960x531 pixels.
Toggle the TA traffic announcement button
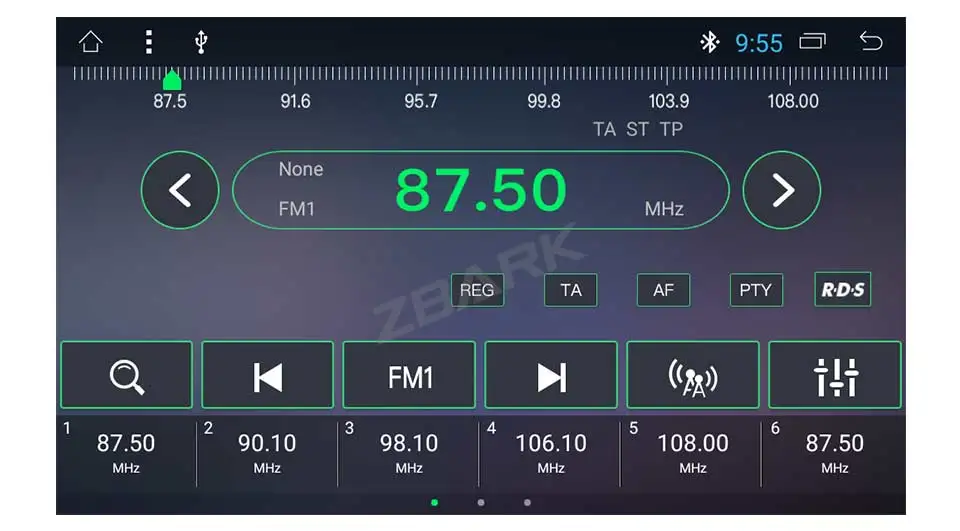click(x=571, y=290)
